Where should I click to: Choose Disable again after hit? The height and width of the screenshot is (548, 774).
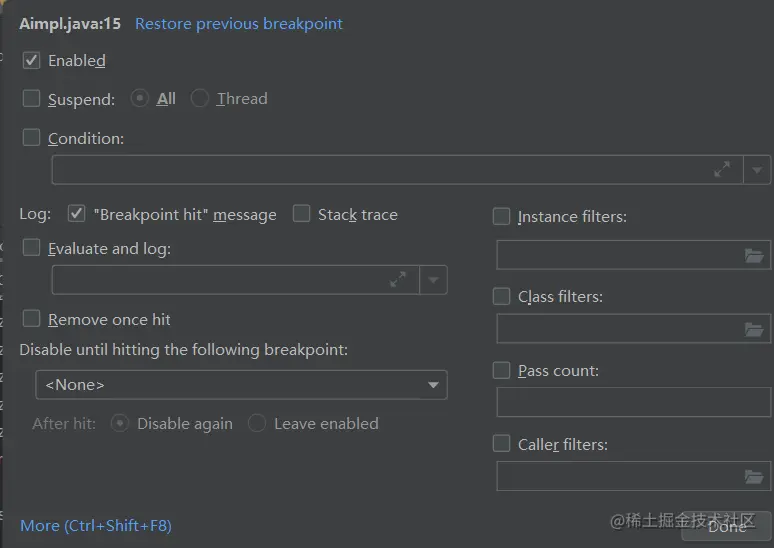coord(120,423)
